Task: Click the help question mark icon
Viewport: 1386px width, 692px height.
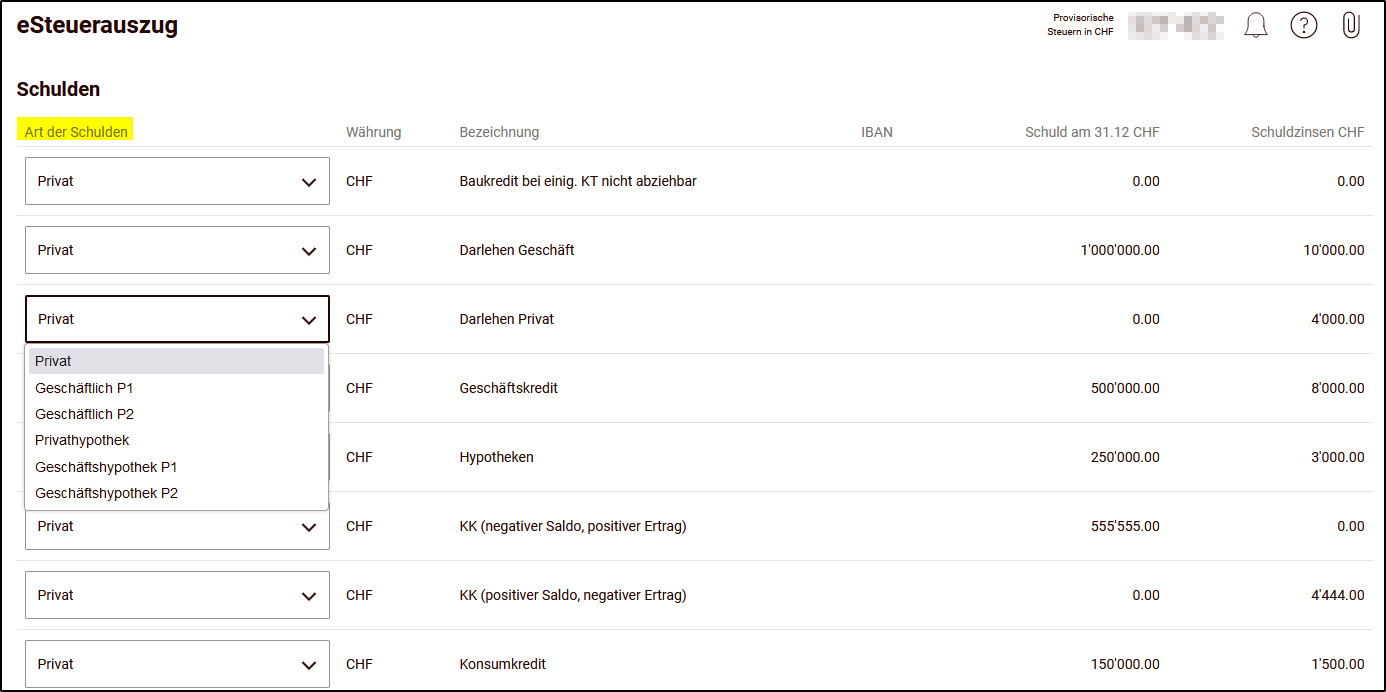Action: click(1304, 26)
